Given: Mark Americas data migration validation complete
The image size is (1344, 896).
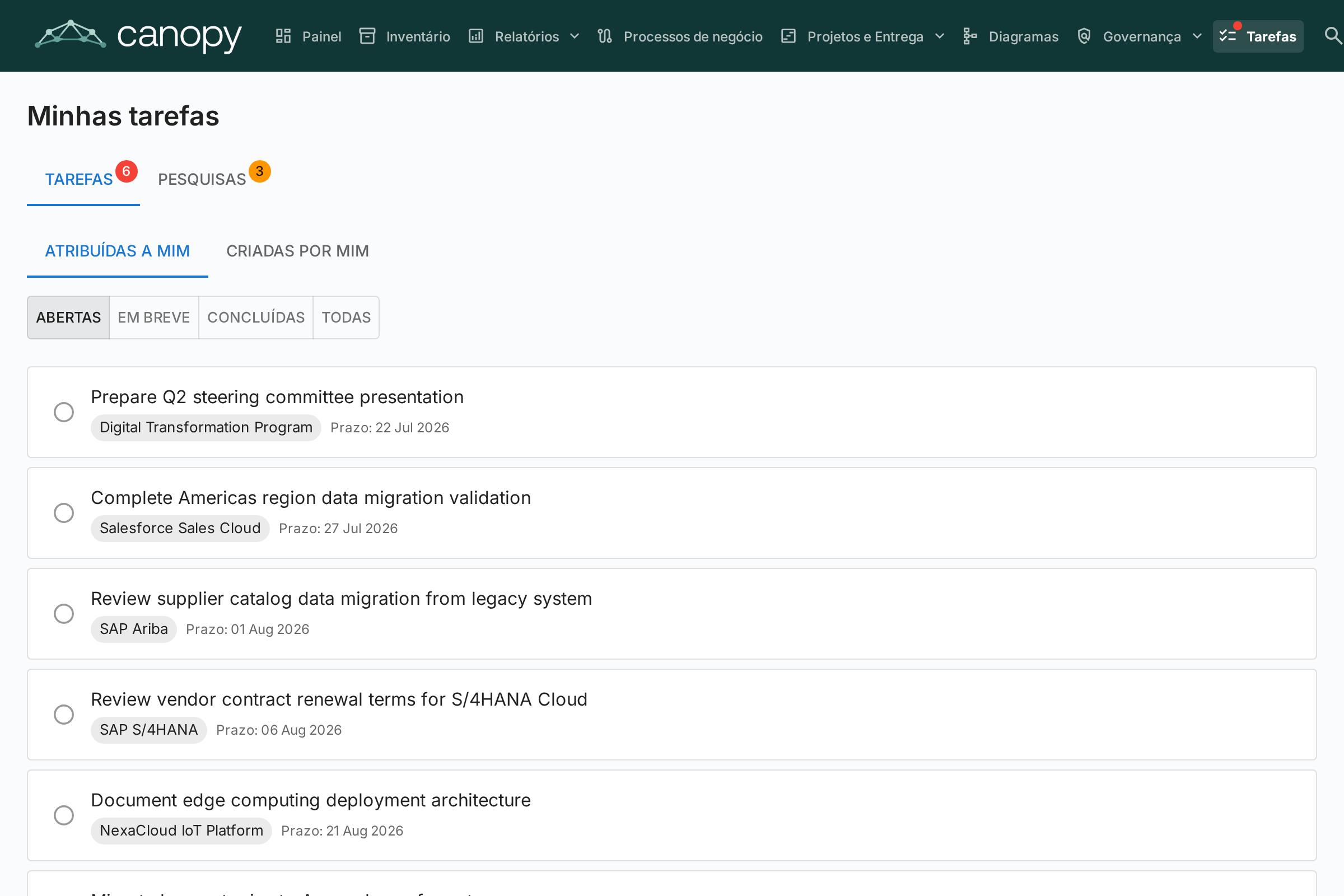Looking at the screenshot, I should pyautogui.click(x=64, y=512).
